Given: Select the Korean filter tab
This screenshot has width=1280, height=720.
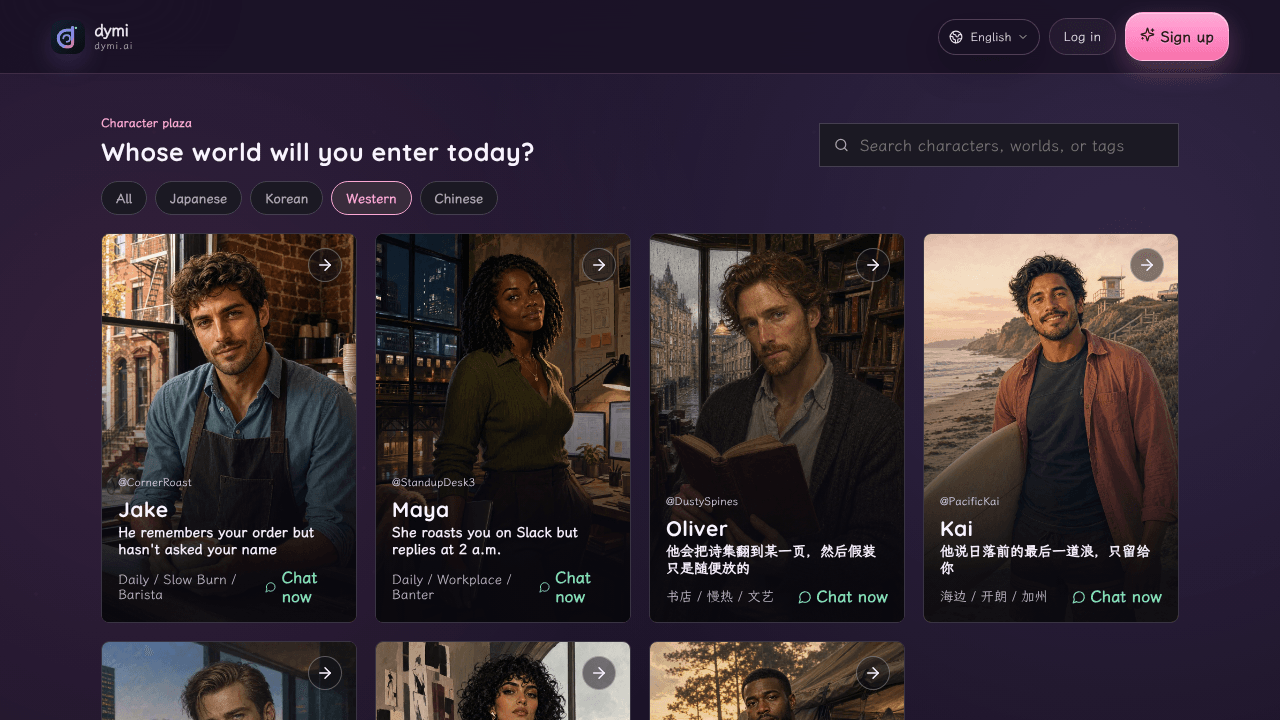Looking at the screenshot, I should [x=287, y=198].
